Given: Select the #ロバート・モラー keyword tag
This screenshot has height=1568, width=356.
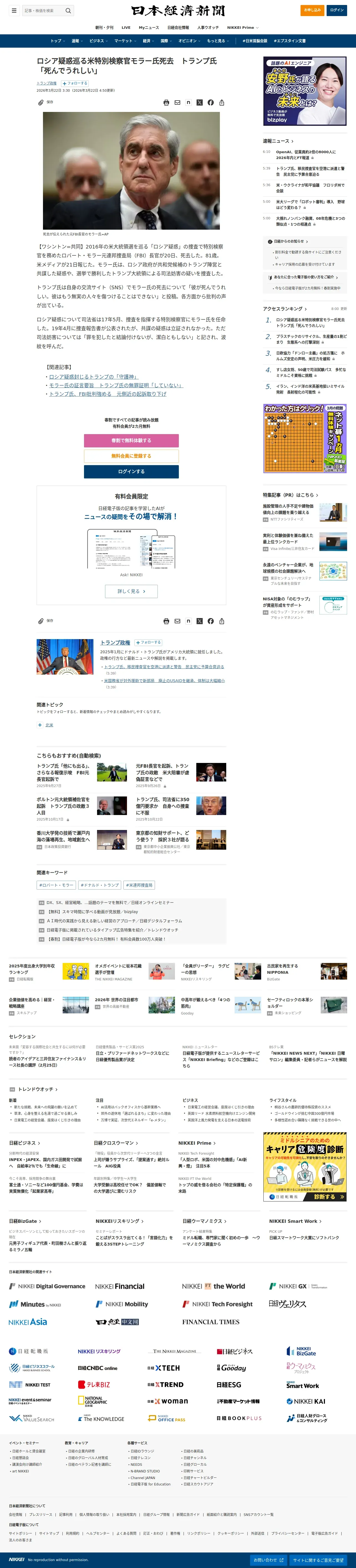Looking at the screenshot, I should [x=56, y=885].
